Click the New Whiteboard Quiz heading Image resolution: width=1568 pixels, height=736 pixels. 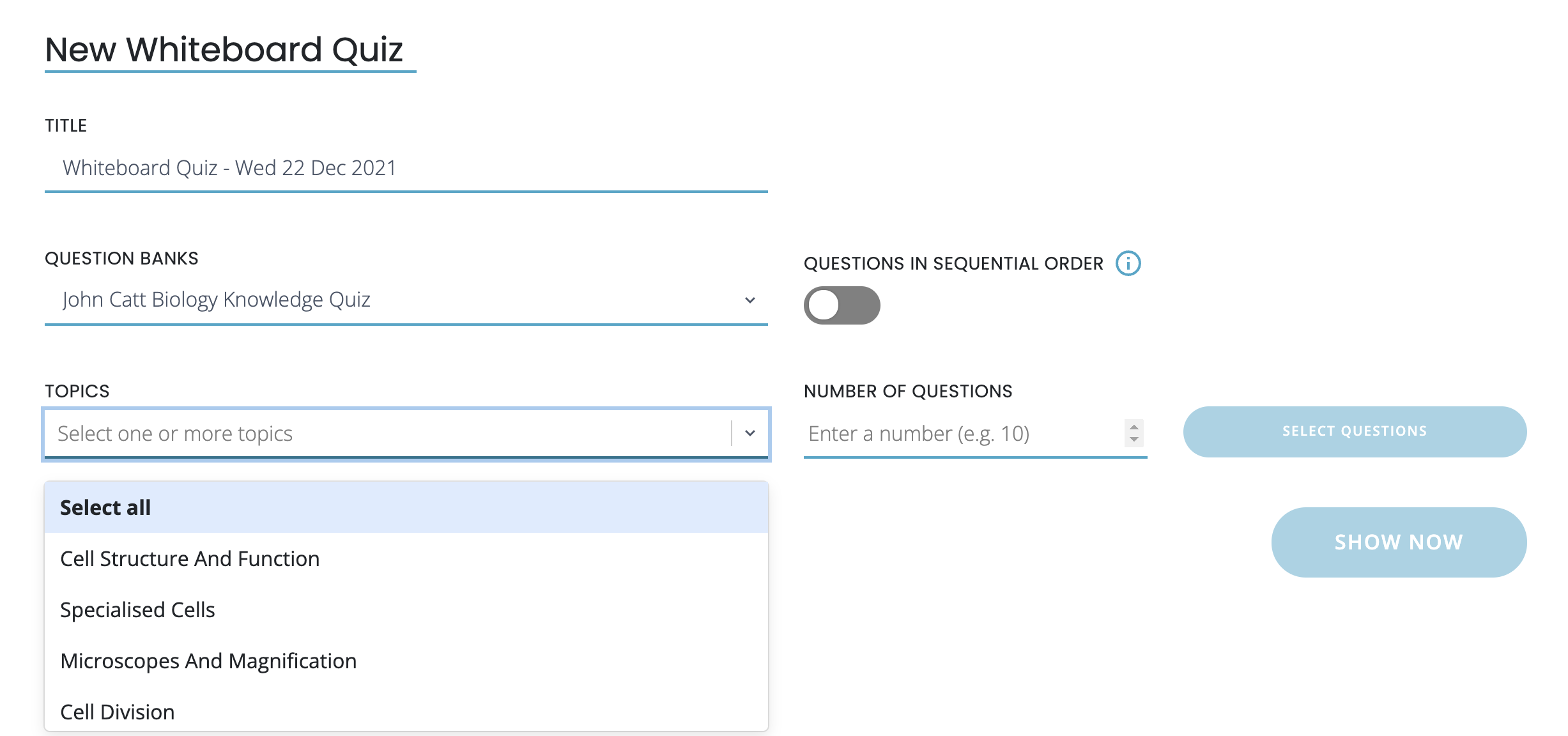[224, 49]
